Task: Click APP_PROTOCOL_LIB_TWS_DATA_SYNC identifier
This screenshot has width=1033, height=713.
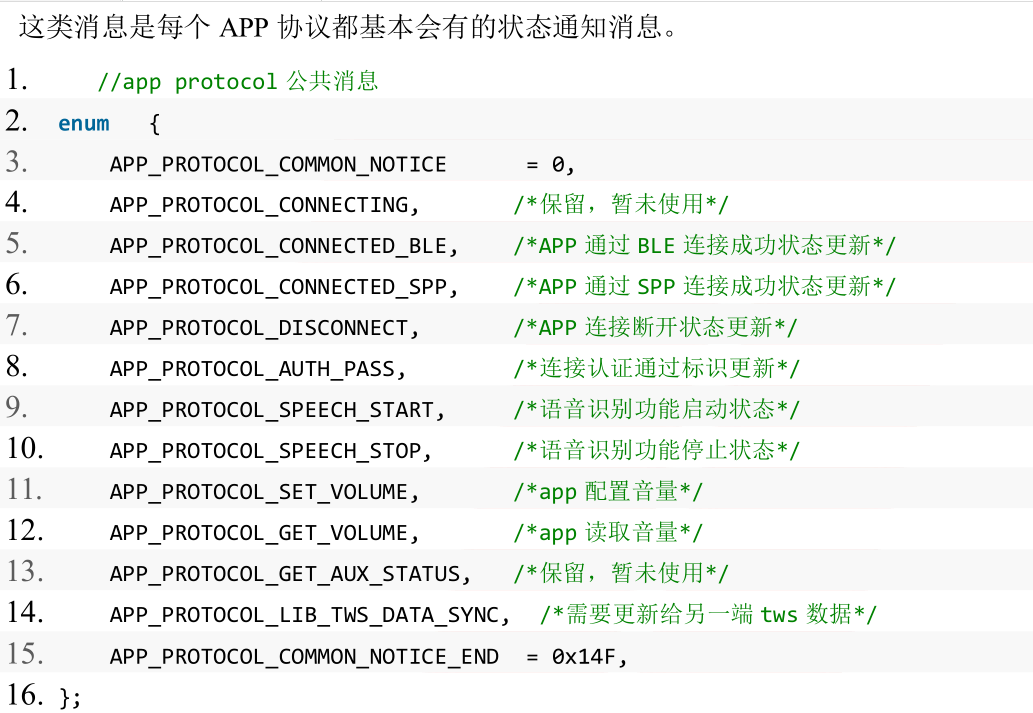Action: pyautogui.click(x=304, y=615)
